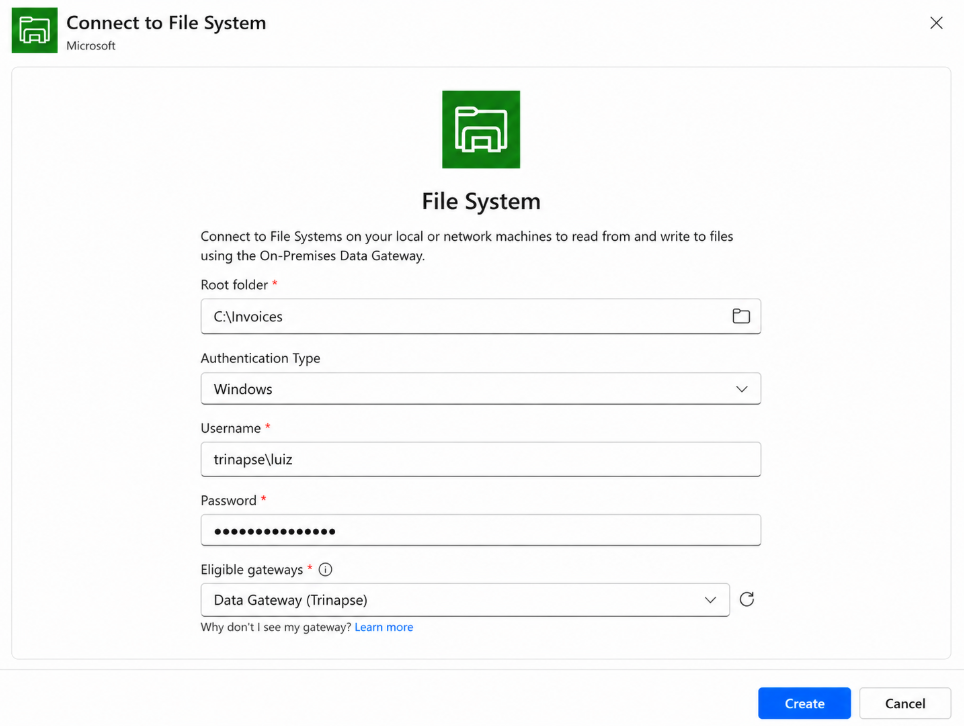Click the Microsoft publisher label
The width and height of the screenshot is (964, 726).
90,45
